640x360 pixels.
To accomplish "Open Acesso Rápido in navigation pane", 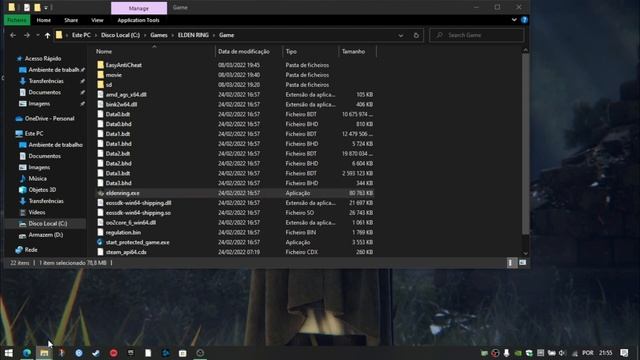I will tap(43, 58).
